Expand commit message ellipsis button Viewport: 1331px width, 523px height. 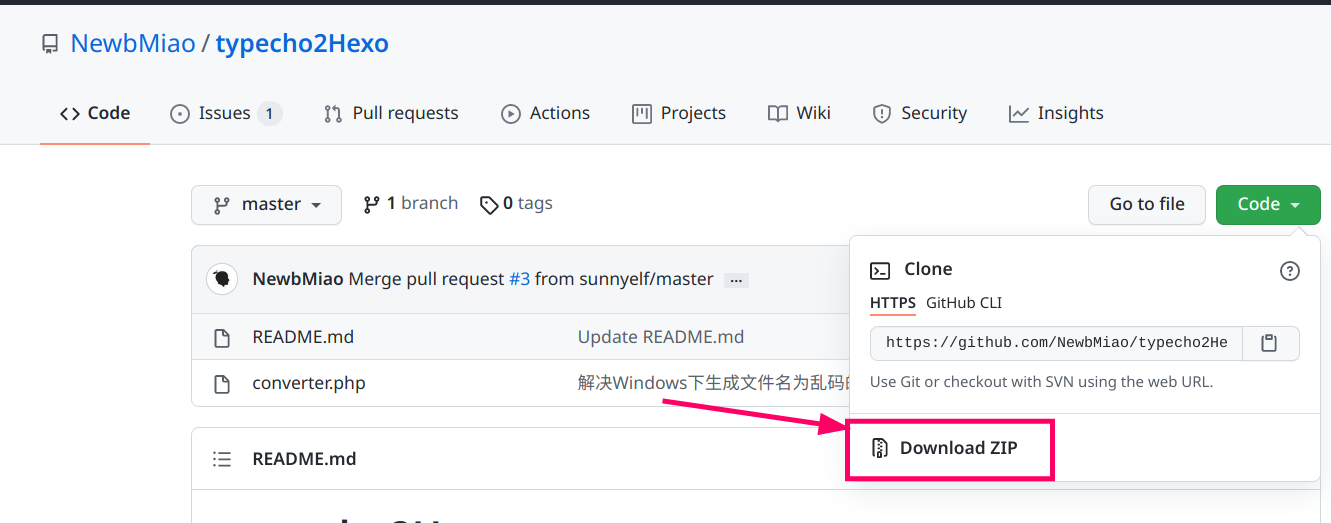tap(736, 280)
